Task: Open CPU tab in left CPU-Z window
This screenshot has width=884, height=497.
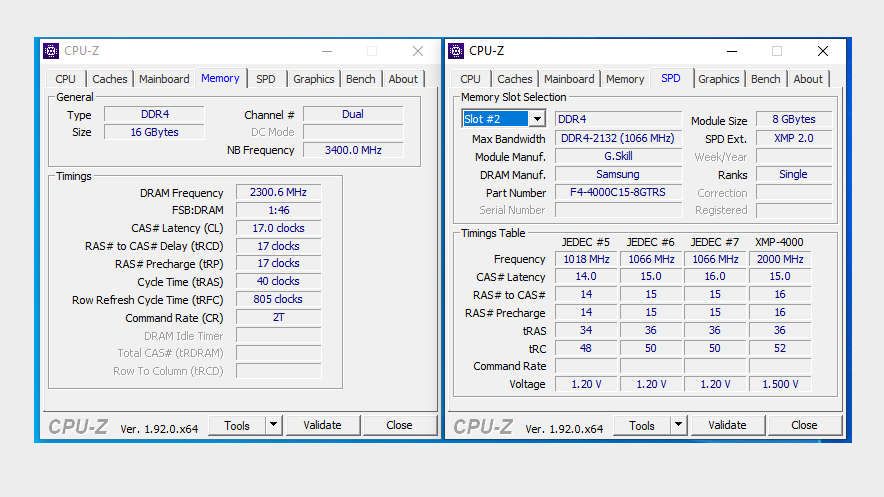Action: tap(65, 79)
